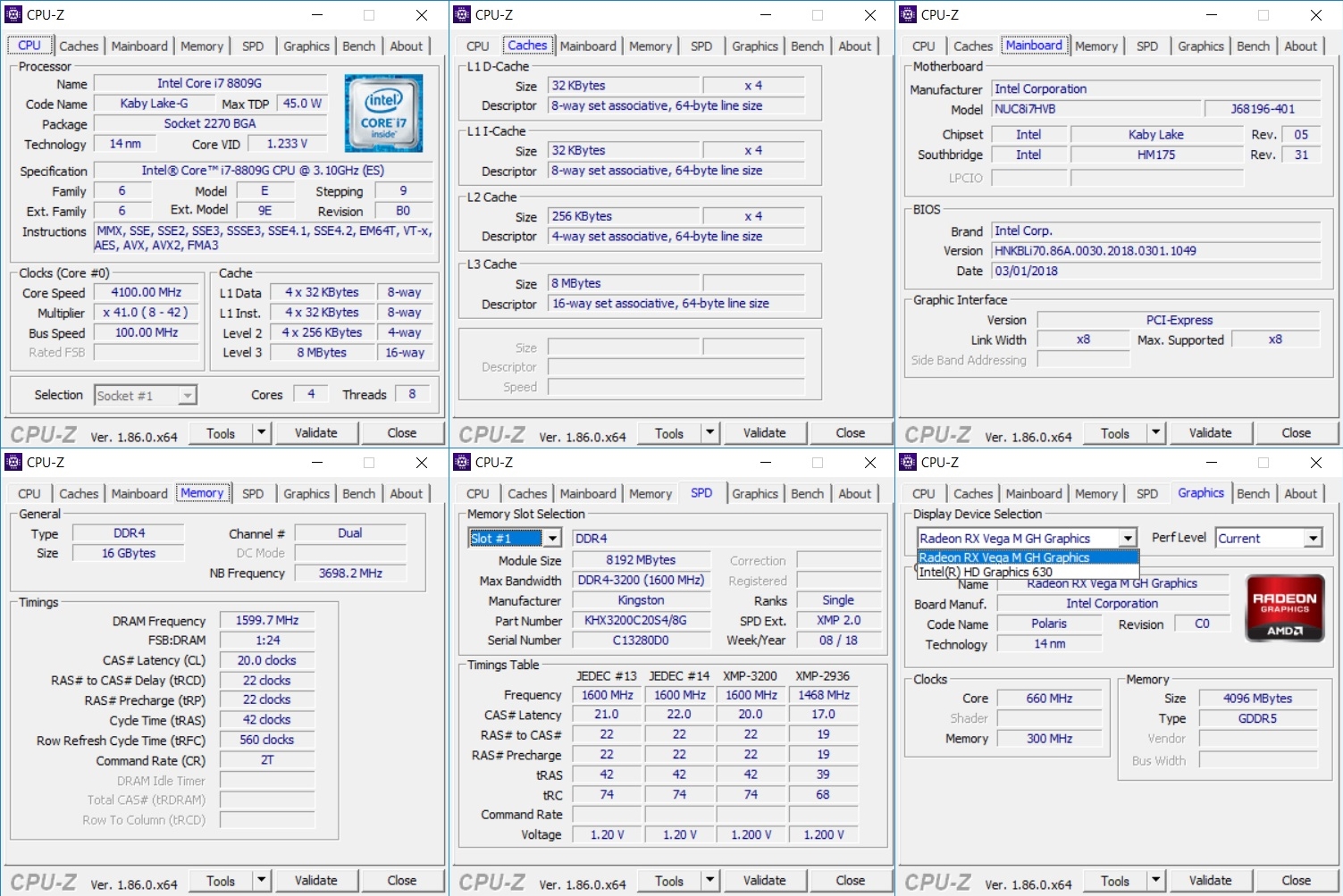This screenshot has width=1343, height=896.
Task: Click the GPU Core clock 660 MHz value
Action: (1049, 699)
